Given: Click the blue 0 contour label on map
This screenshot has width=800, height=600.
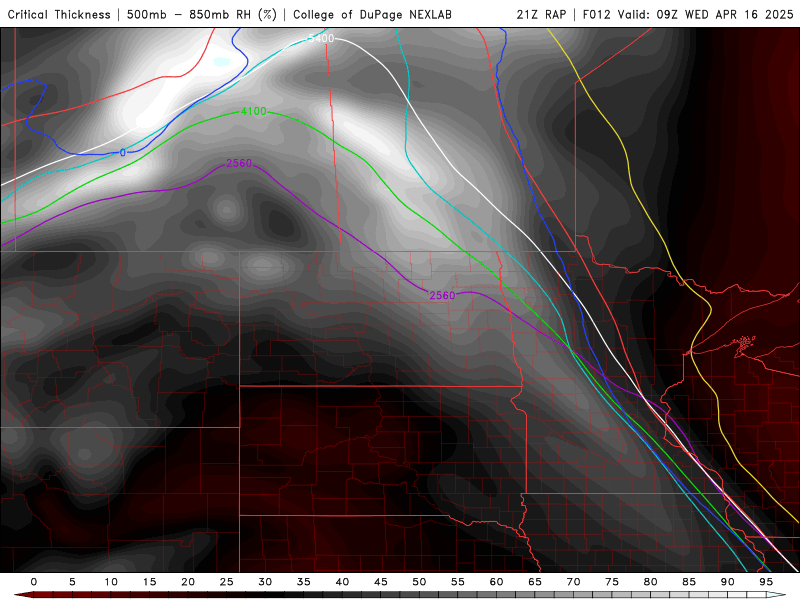Looking at the screenshot, I should (x=123, y=153).
